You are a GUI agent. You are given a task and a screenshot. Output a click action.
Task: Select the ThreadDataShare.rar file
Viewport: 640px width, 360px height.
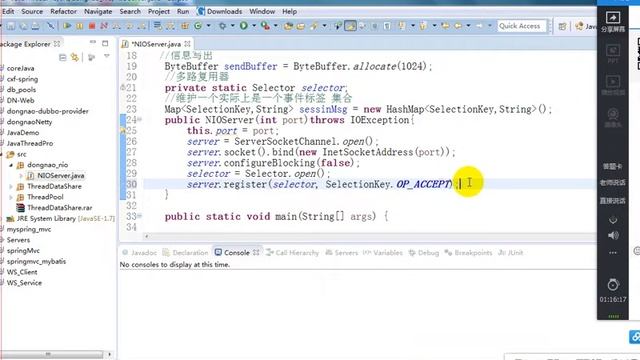click(x=59, y=208)
